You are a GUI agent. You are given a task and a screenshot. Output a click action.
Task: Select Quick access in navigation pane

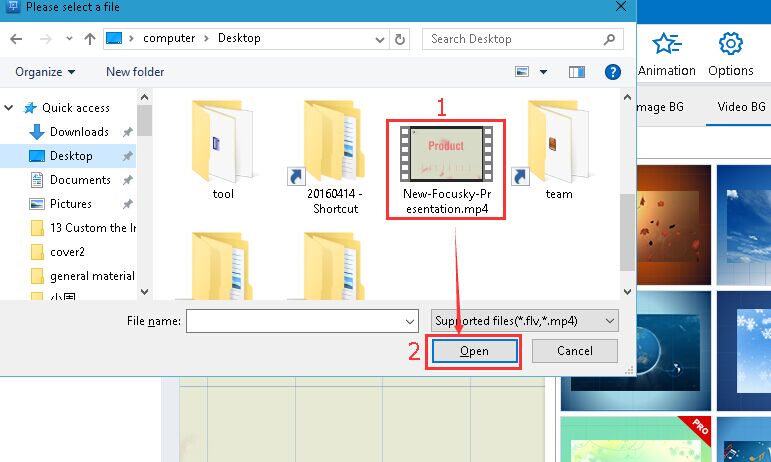click(76, 108)
